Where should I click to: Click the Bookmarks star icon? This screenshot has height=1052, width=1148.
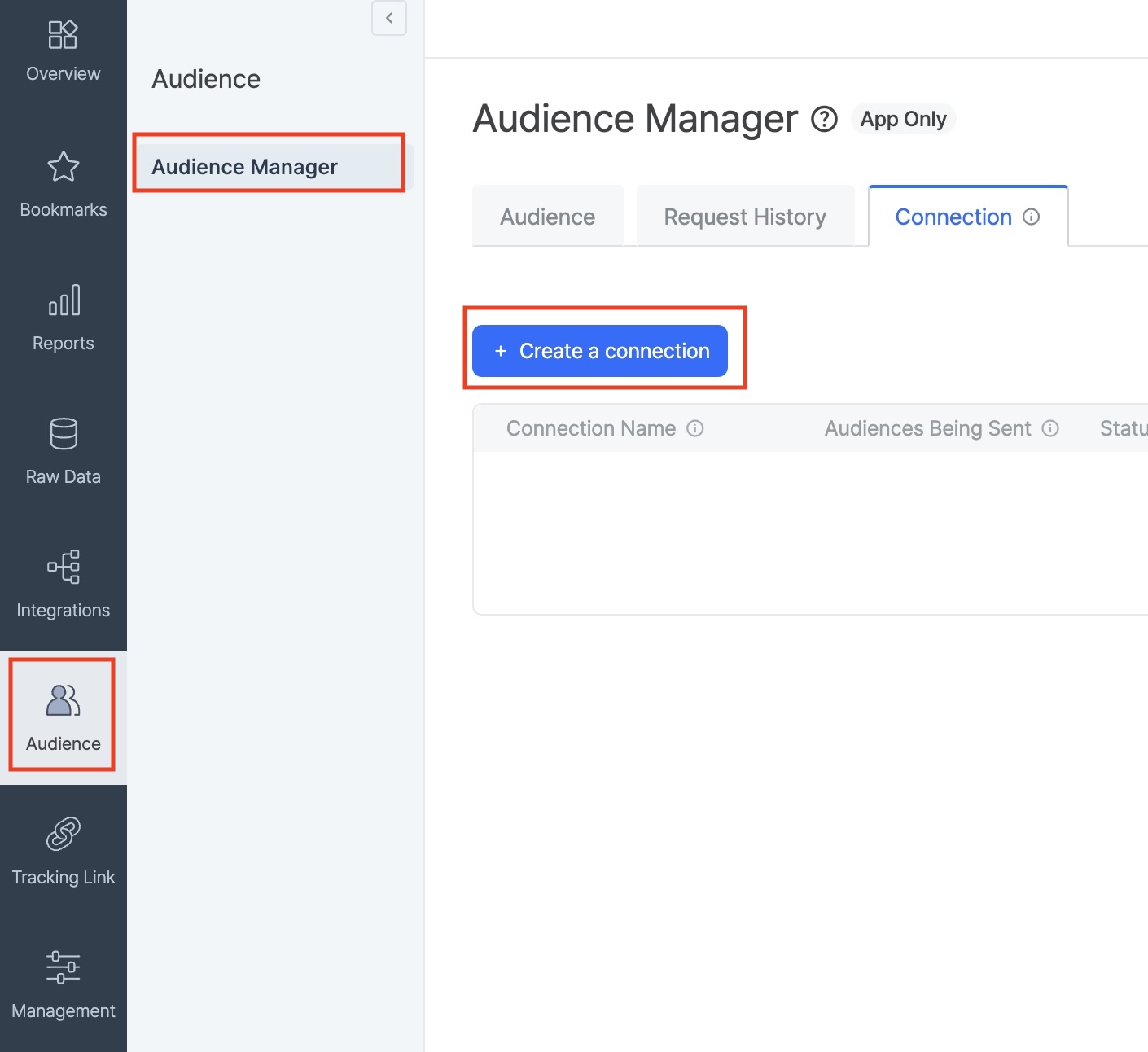tap(63, 167)
